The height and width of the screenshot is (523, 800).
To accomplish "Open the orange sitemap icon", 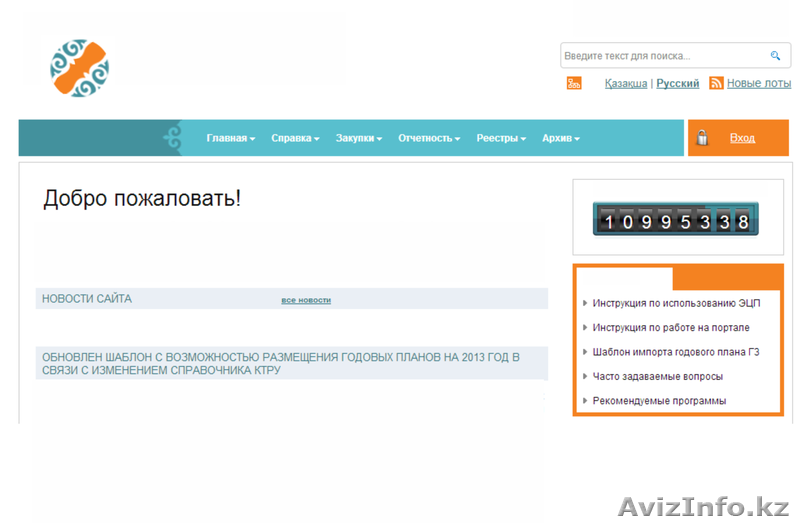I will [x=574, y=83].
